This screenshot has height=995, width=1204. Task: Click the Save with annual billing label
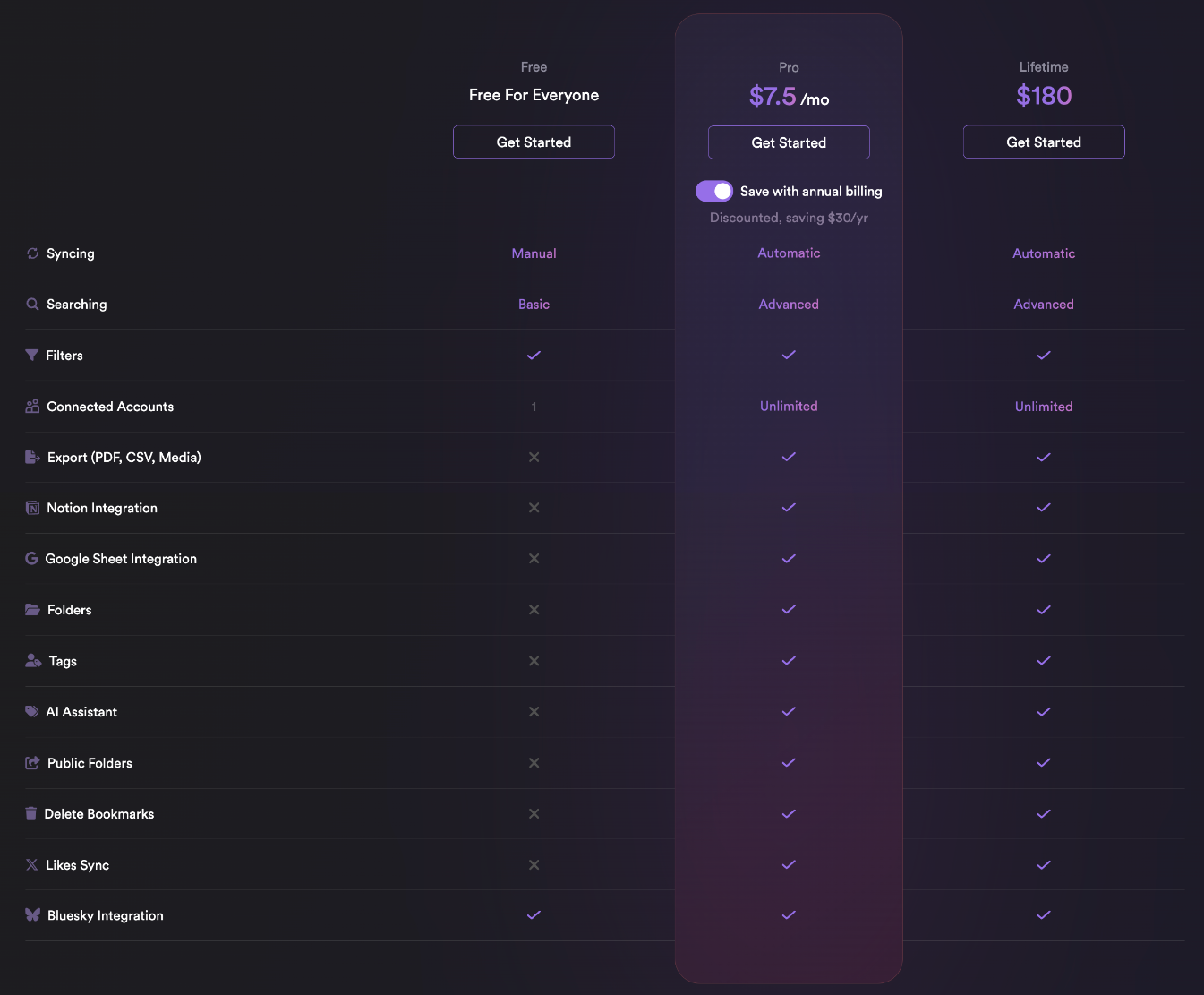tap(811, 192)
